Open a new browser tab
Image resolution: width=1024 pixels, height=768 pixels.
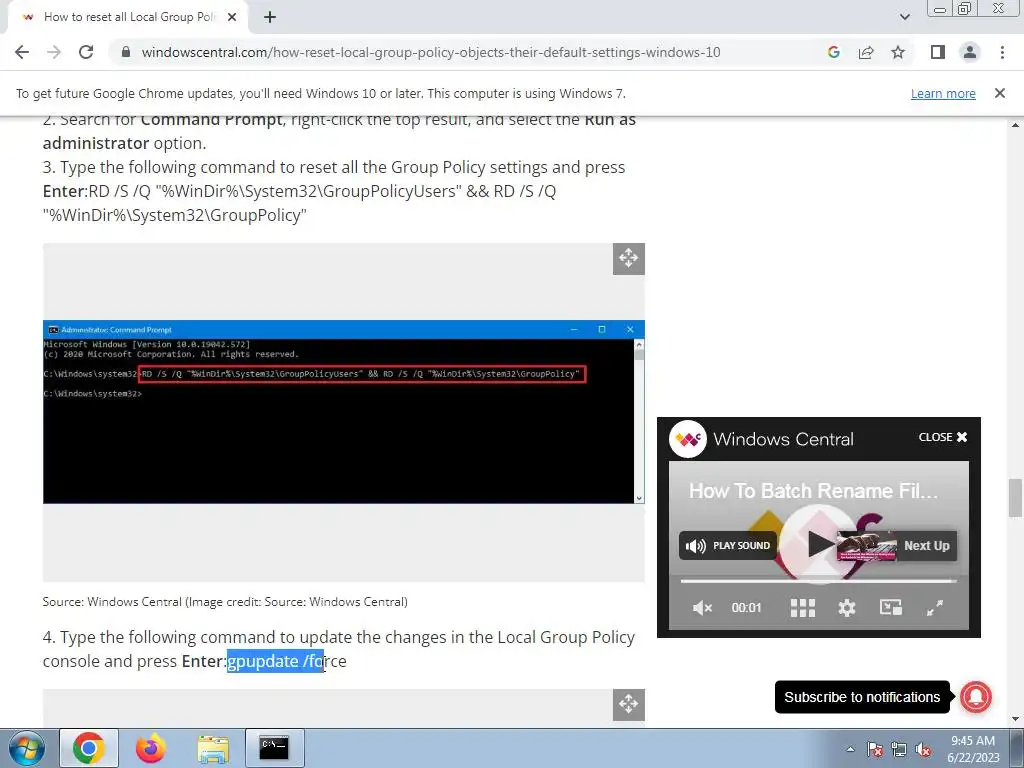tap(270, 17)
